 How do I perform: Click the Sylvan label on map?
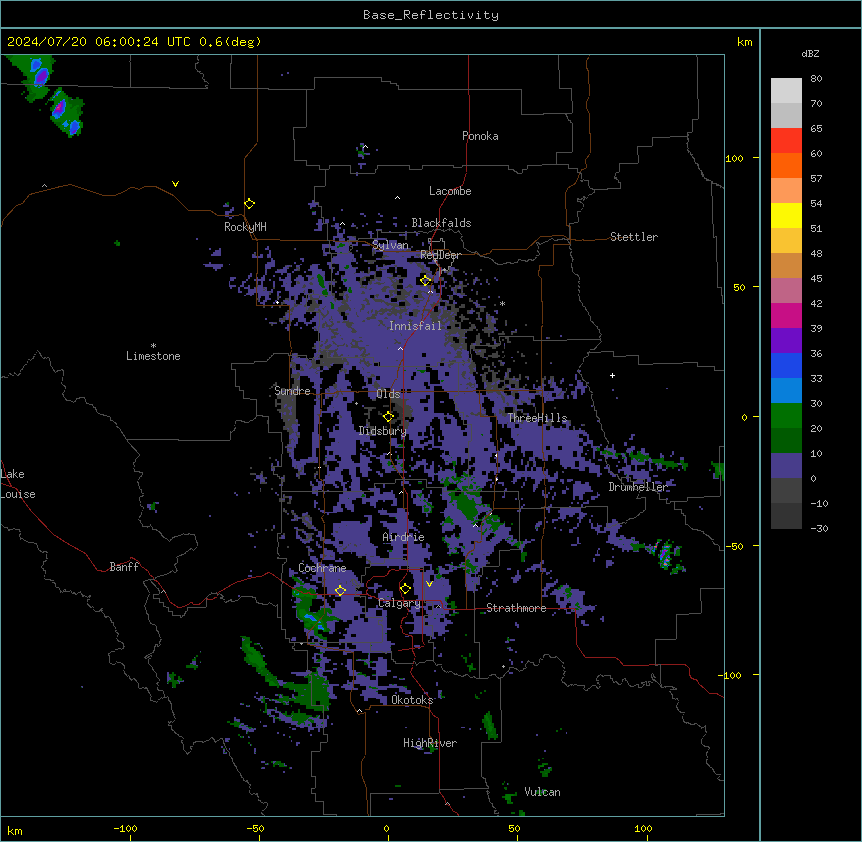[390, 245]
